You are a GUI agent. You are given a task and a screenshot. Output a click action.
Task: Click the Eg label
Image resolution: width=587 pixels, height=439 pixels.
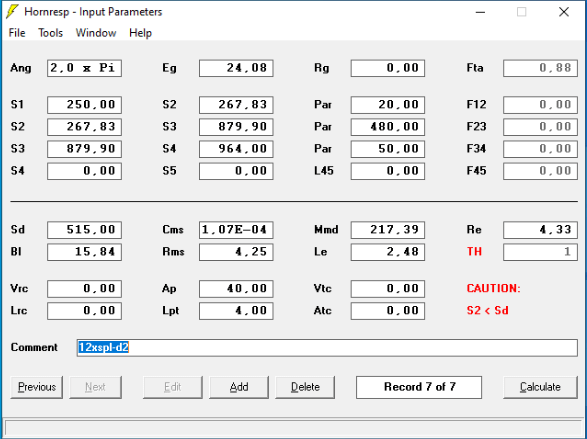tap(169, 68)
